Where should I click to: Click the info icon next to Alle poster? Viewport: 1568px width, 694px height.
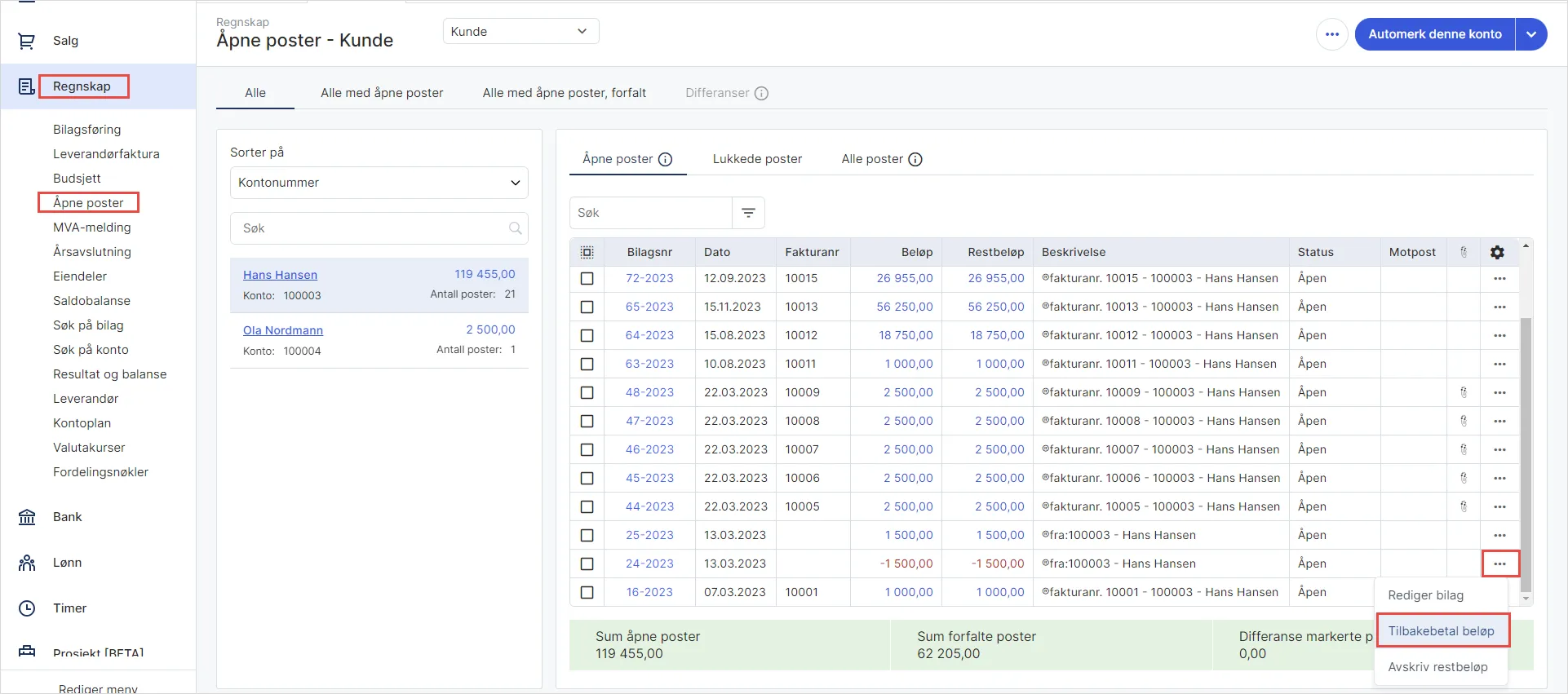coord(915,160)
